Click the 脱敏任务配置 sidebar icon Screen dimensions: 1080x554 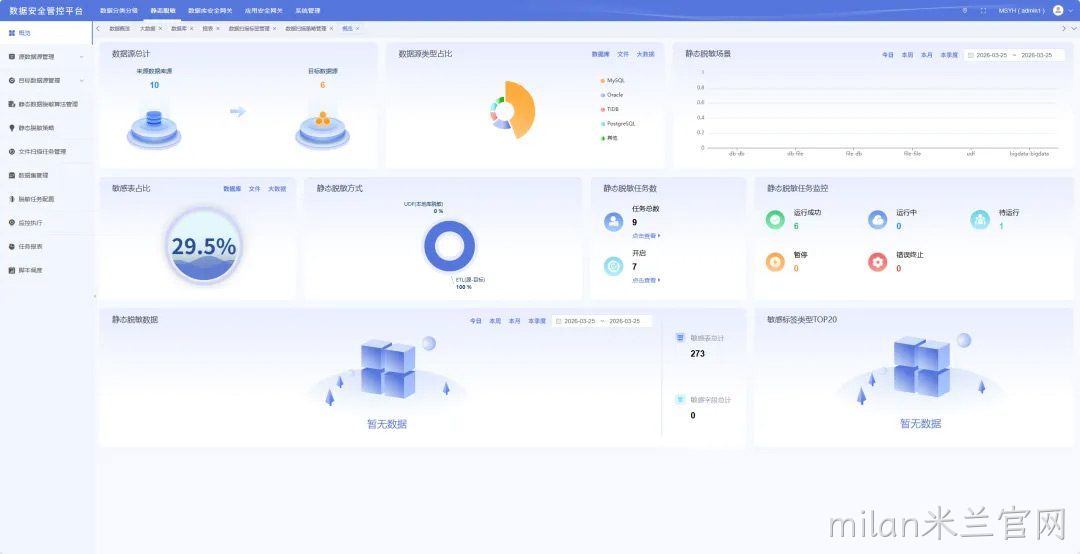point(12,199)
